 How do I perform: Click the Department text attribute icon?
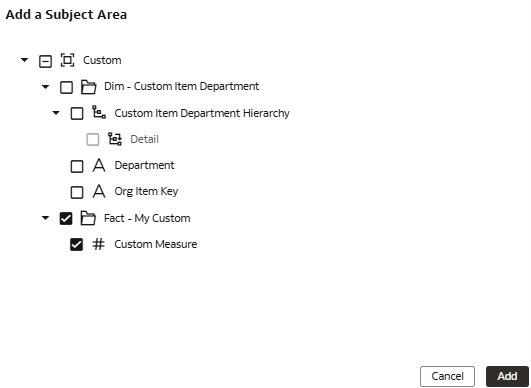pyautogui.click(x=99, y=165)
